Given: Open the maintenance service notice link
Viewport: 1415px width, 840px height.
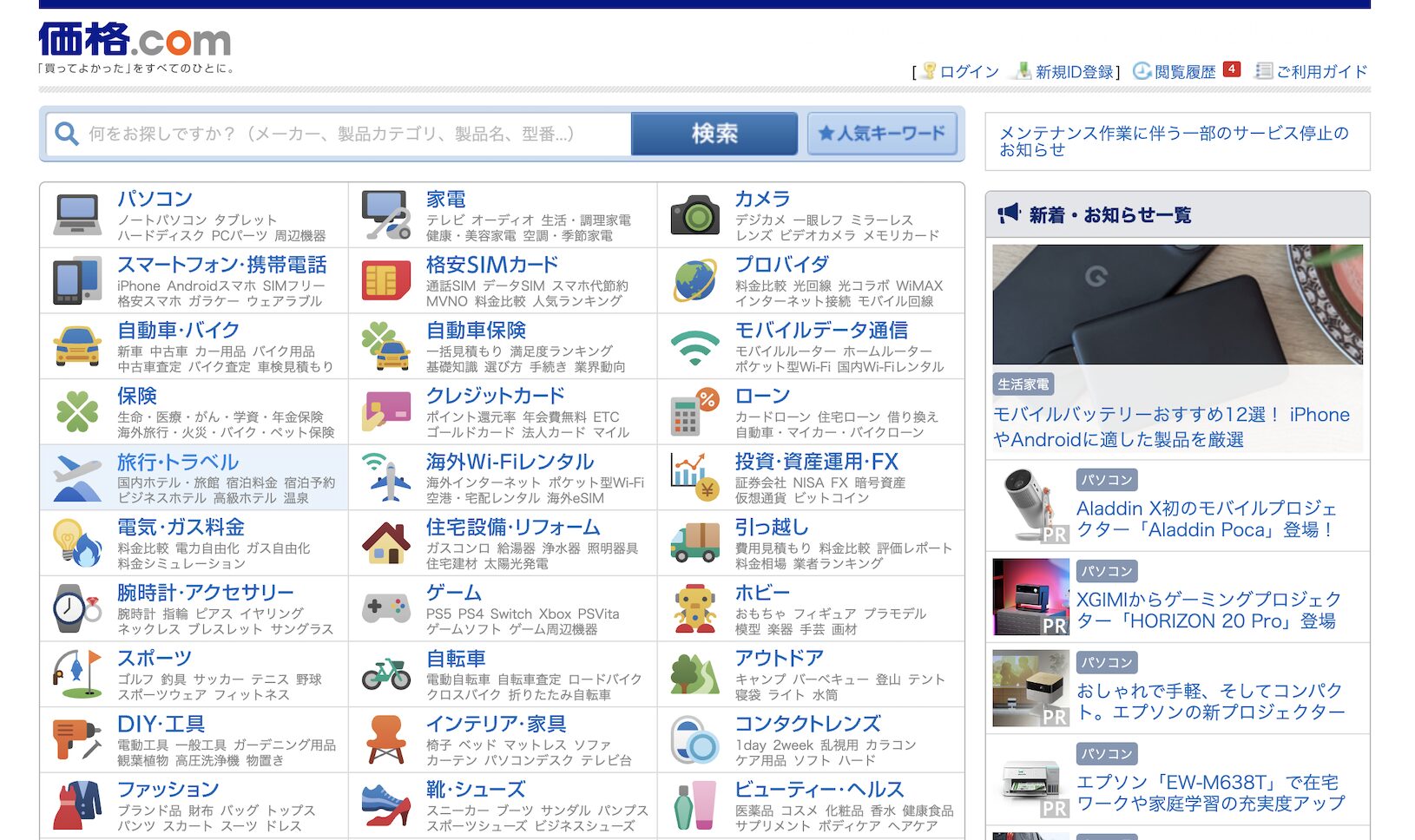Looking at the screenshot, I should coord(1174,141).
